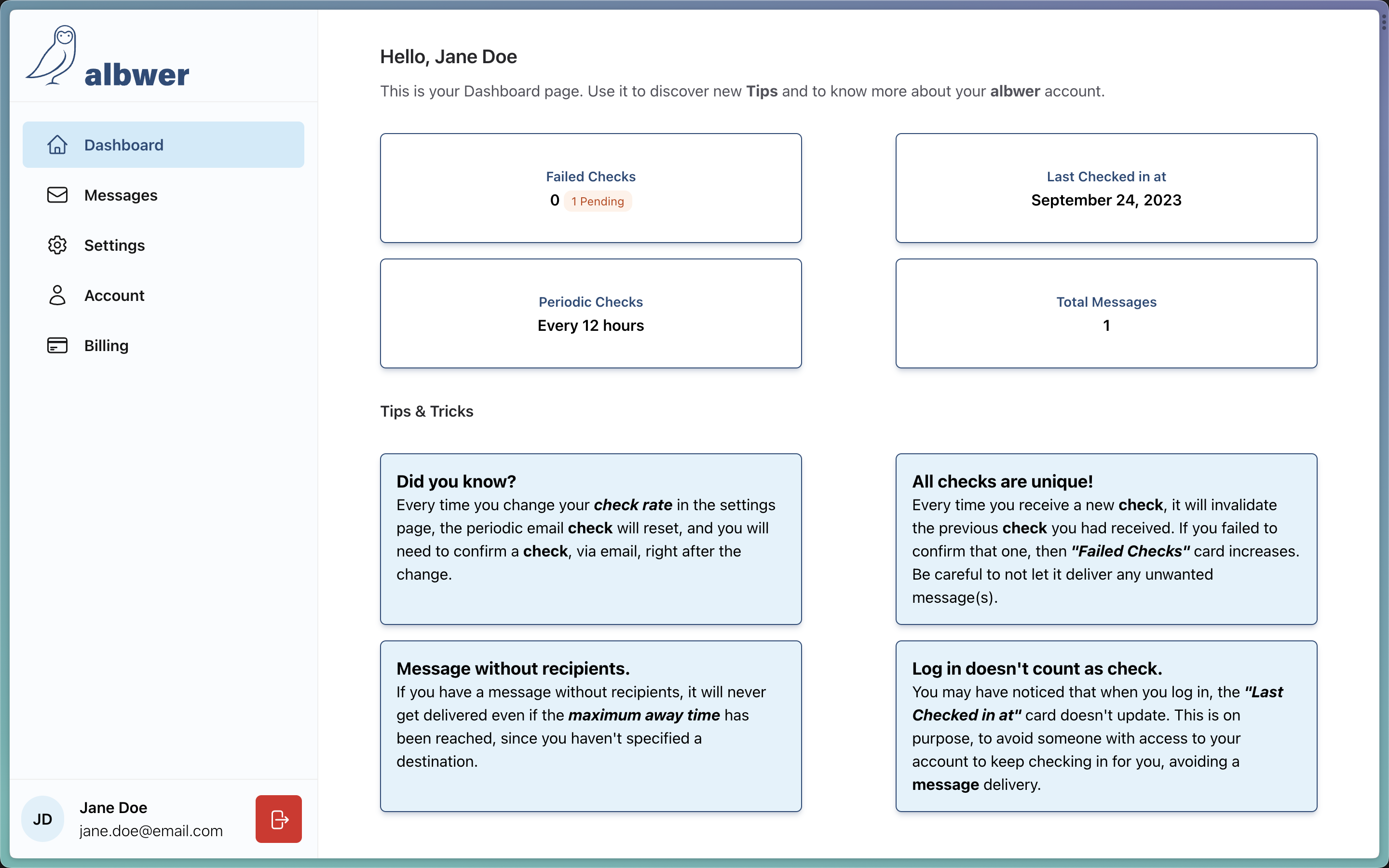Image resolution: width=1389 pixels, height=868 pixels.
Task: Click the Messages envelope icon
Action: click(x=57, y=195)
